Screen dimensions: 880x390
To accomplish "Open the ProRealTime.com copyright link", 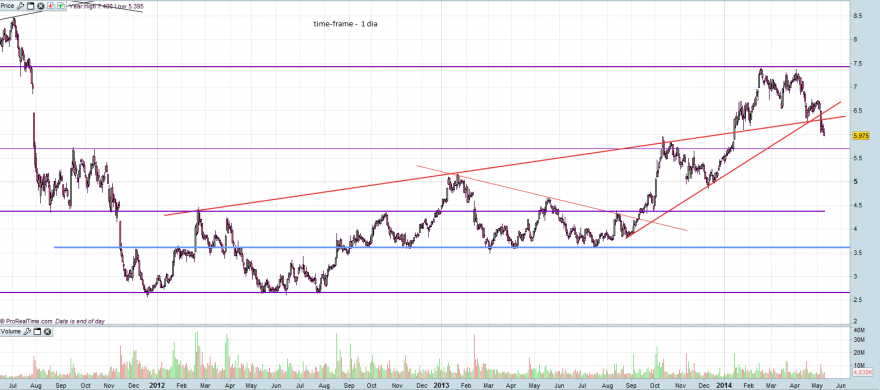I will coord(28,322).
